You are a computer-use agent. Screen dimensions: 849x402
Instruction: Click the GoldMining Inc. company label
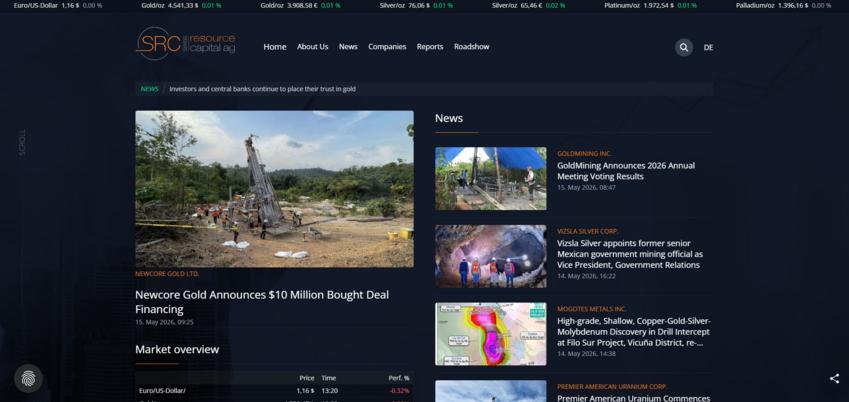click(584, 154)
